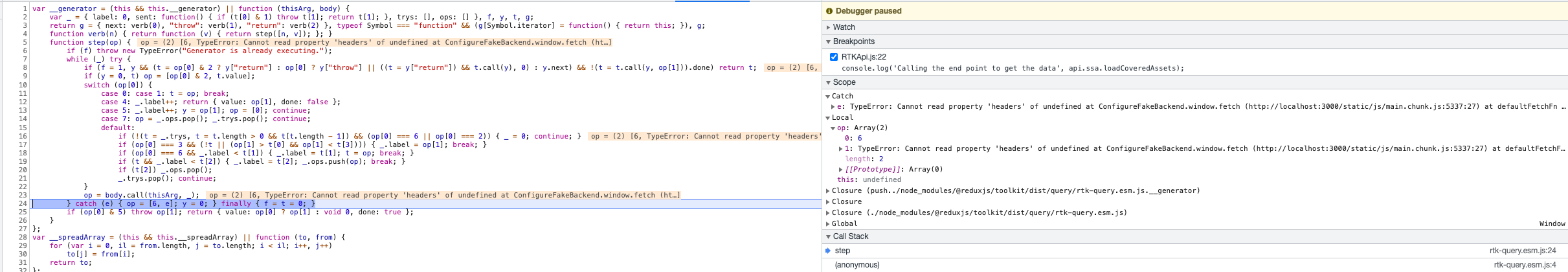Expand the Closure (push../node_modules...__generator) scope
The width and height of the screenshot is (1568, 272).
pos(828,190)
